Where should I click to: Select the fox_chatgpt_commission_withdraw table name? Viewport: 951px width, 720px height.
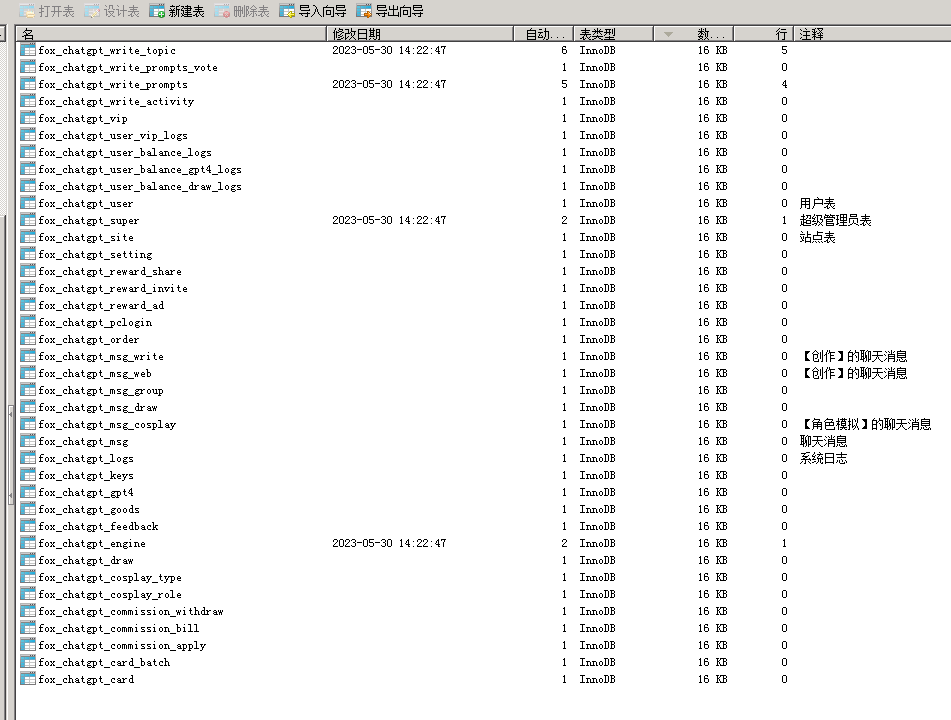[130, 611]
